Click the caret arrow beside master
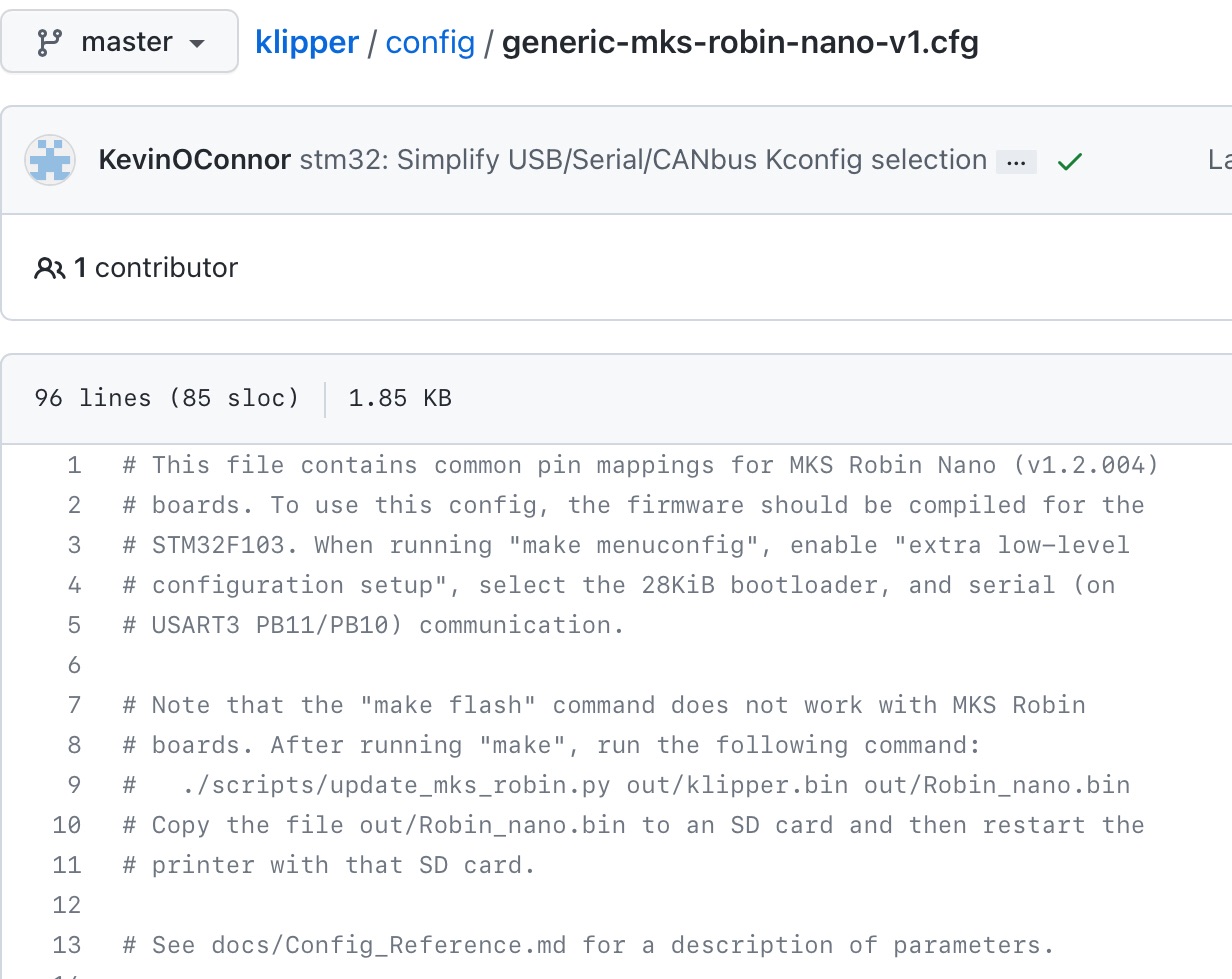This screenshot has height=979, width=1232. [x=197, y=44]
